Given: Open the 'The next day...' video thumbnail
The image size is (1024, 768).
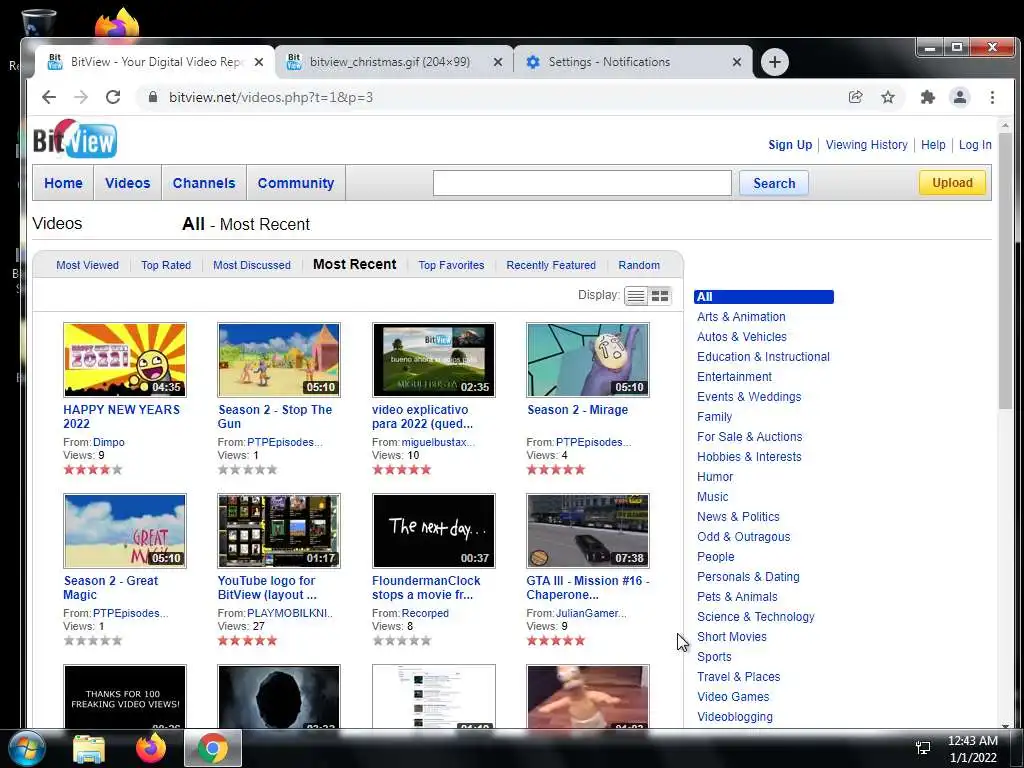Looking at the screenshot, I should click(434, 531).
